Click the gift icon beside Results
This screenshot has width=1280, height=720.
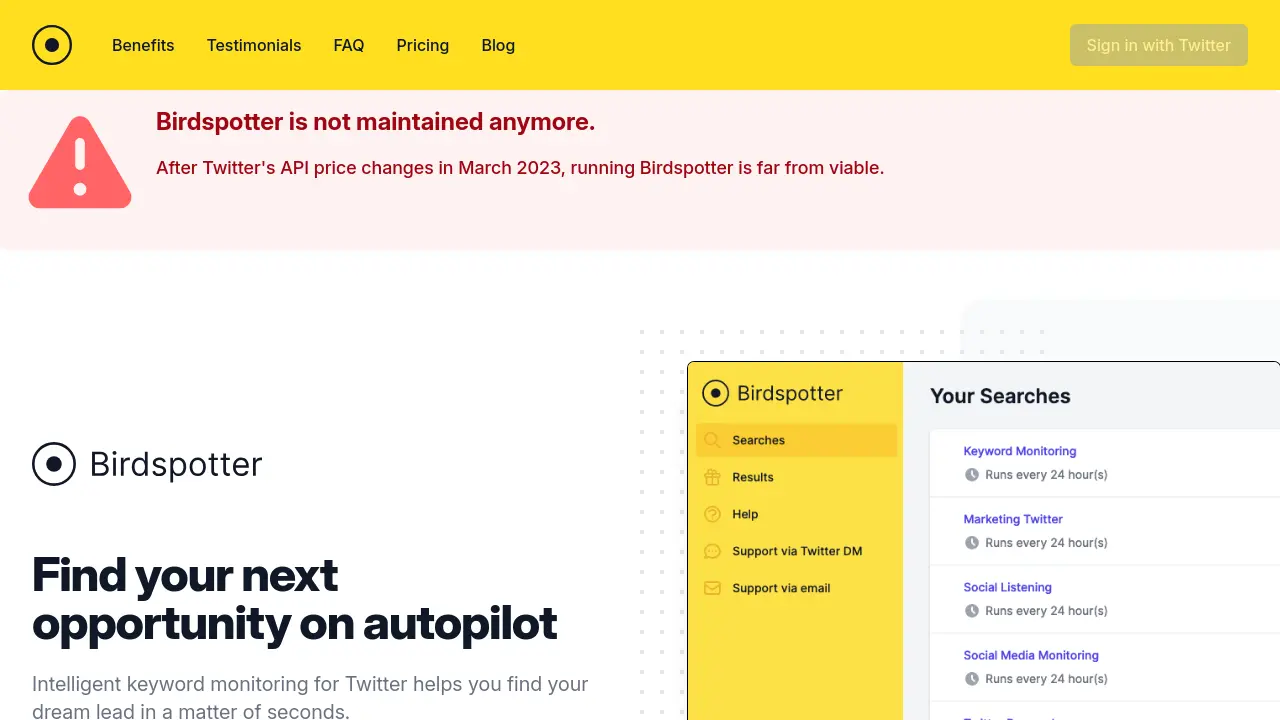(x=712, y=477)
